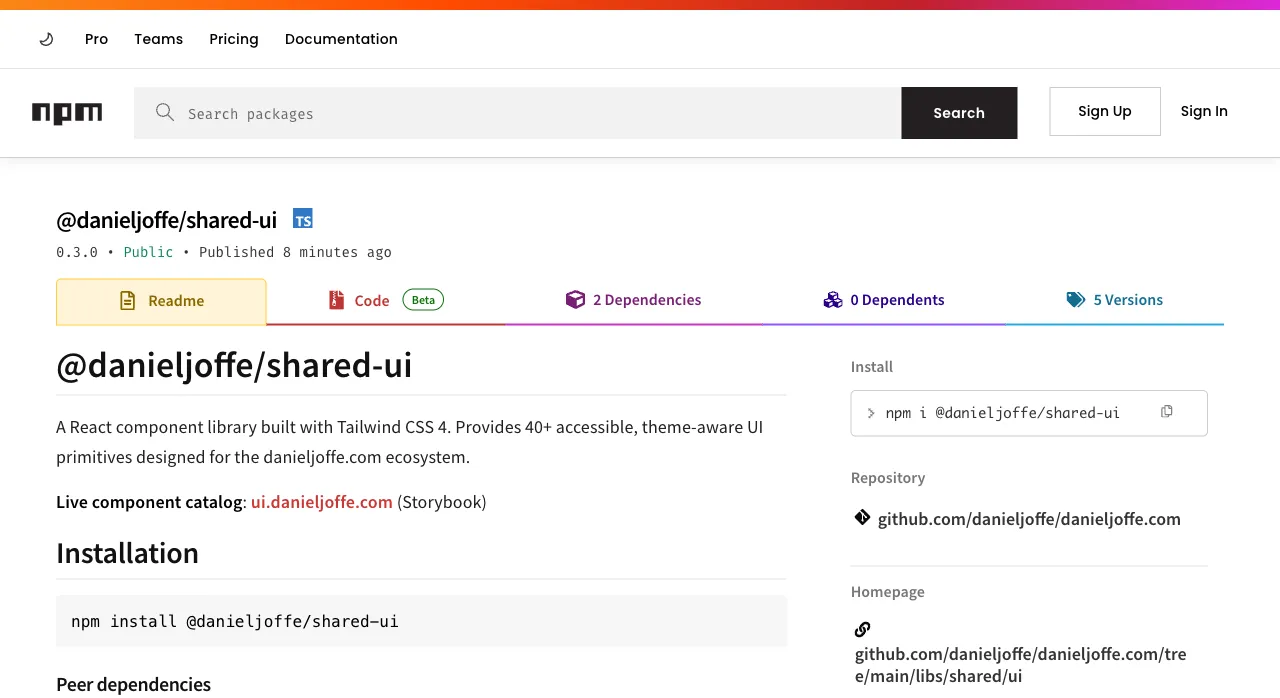Open Documentation link

[x=341, y=39]
